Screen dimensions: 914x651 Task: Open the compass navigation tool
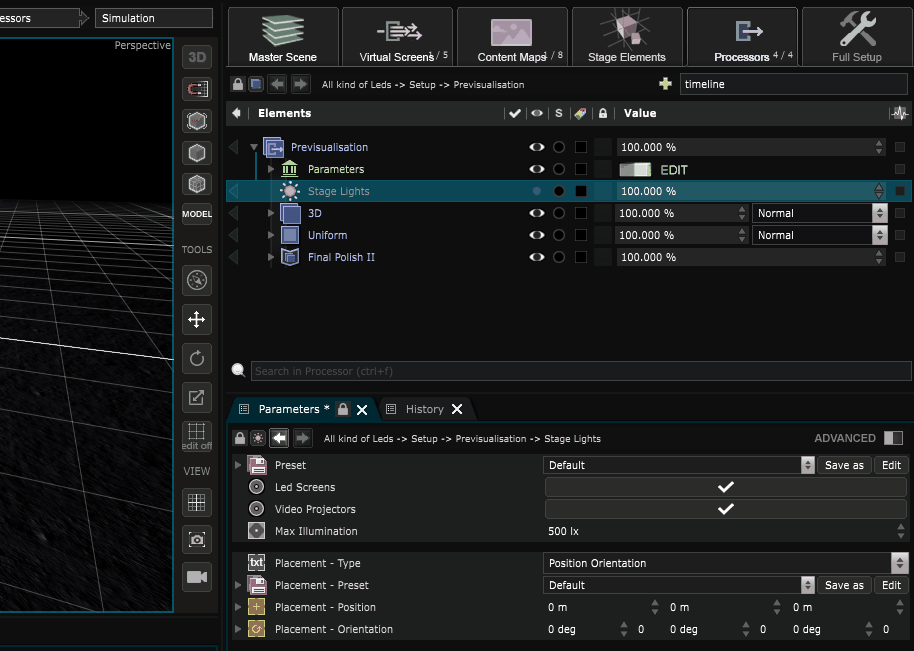[196, 280]
